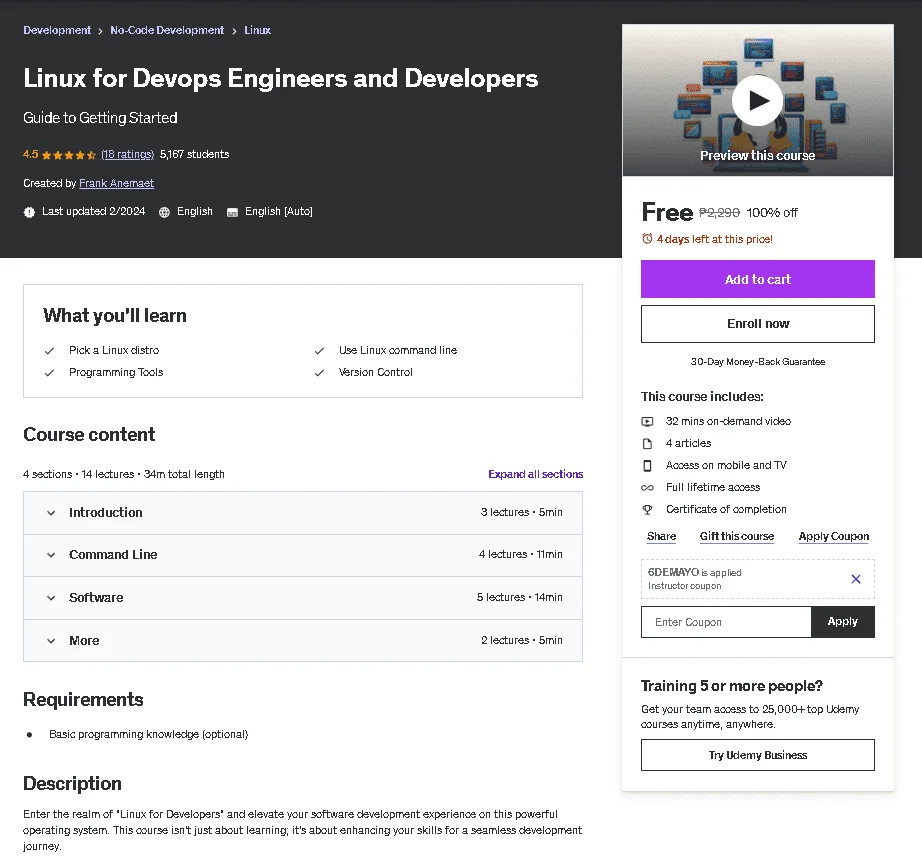Image resolution: width=922 pixels, height=857 pixels.
Task: Play the course preview video
Action: coord(757,101)
